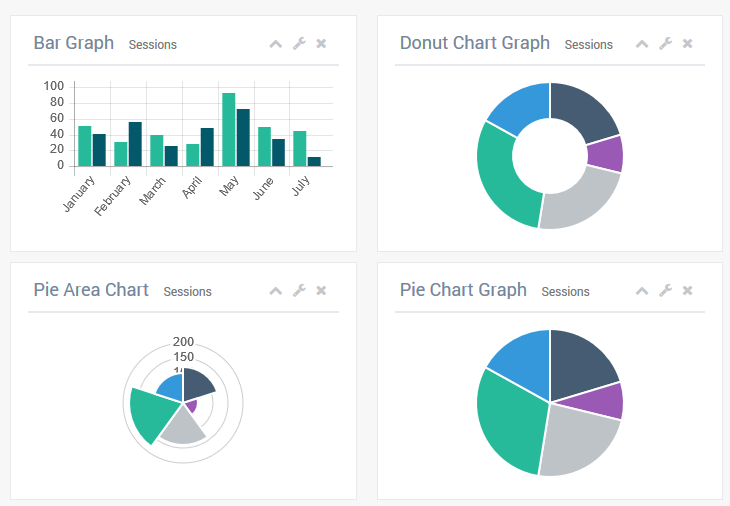Open wrench settings on Donut Chart Graph panel

click(x=665, y=44)
